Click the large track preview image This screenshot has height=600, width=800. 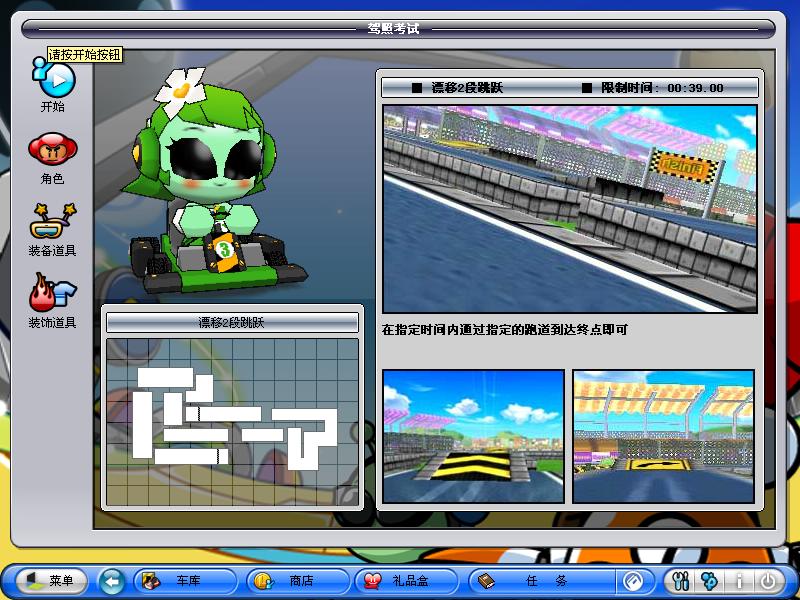569,208
